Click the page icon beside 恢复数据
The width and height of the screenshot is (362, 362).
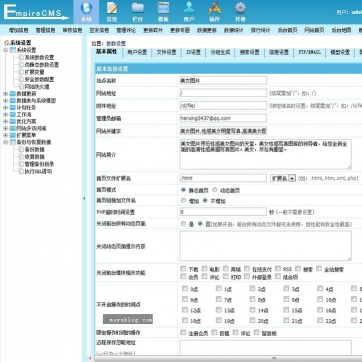point(21,157)
